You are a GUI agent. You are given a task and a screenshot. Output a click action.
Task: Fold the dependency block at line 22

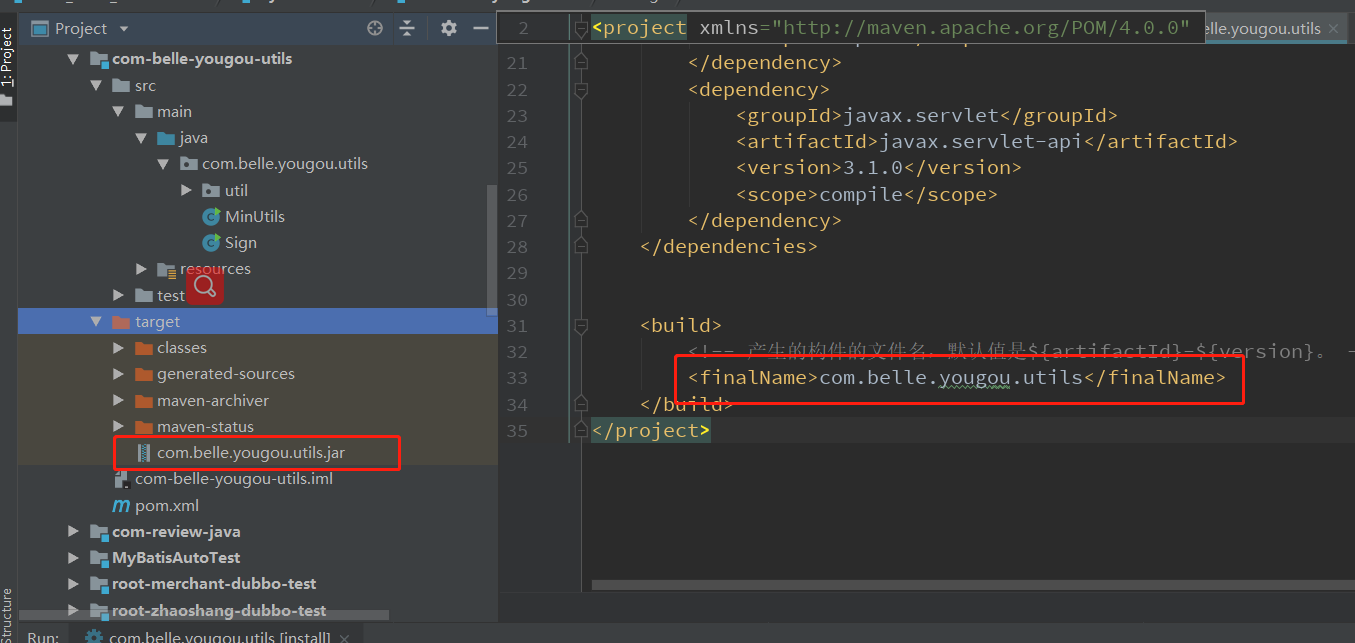tap(581, 89)
